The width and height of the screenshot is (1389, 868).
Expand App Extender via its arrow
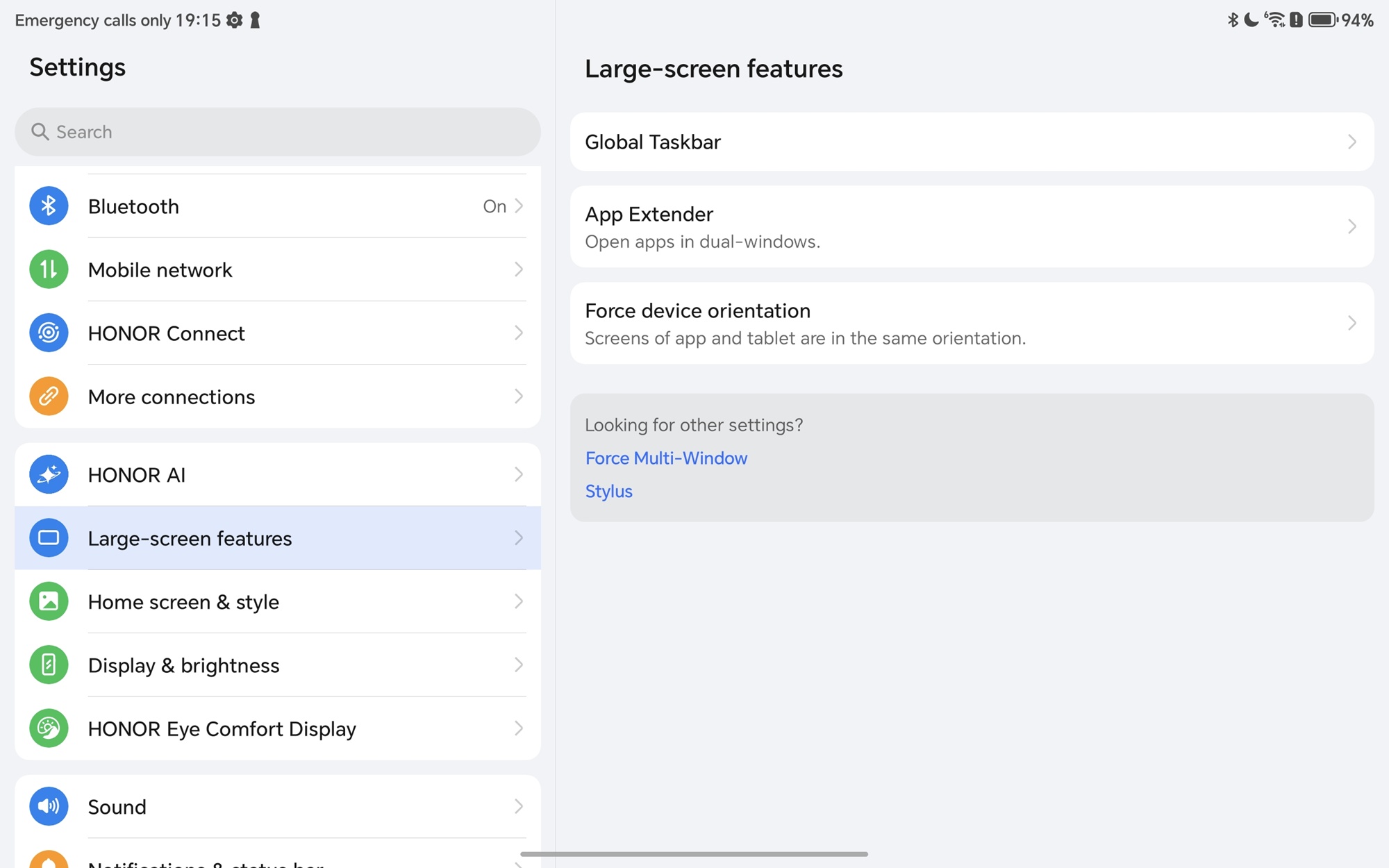coord(1351,226)
